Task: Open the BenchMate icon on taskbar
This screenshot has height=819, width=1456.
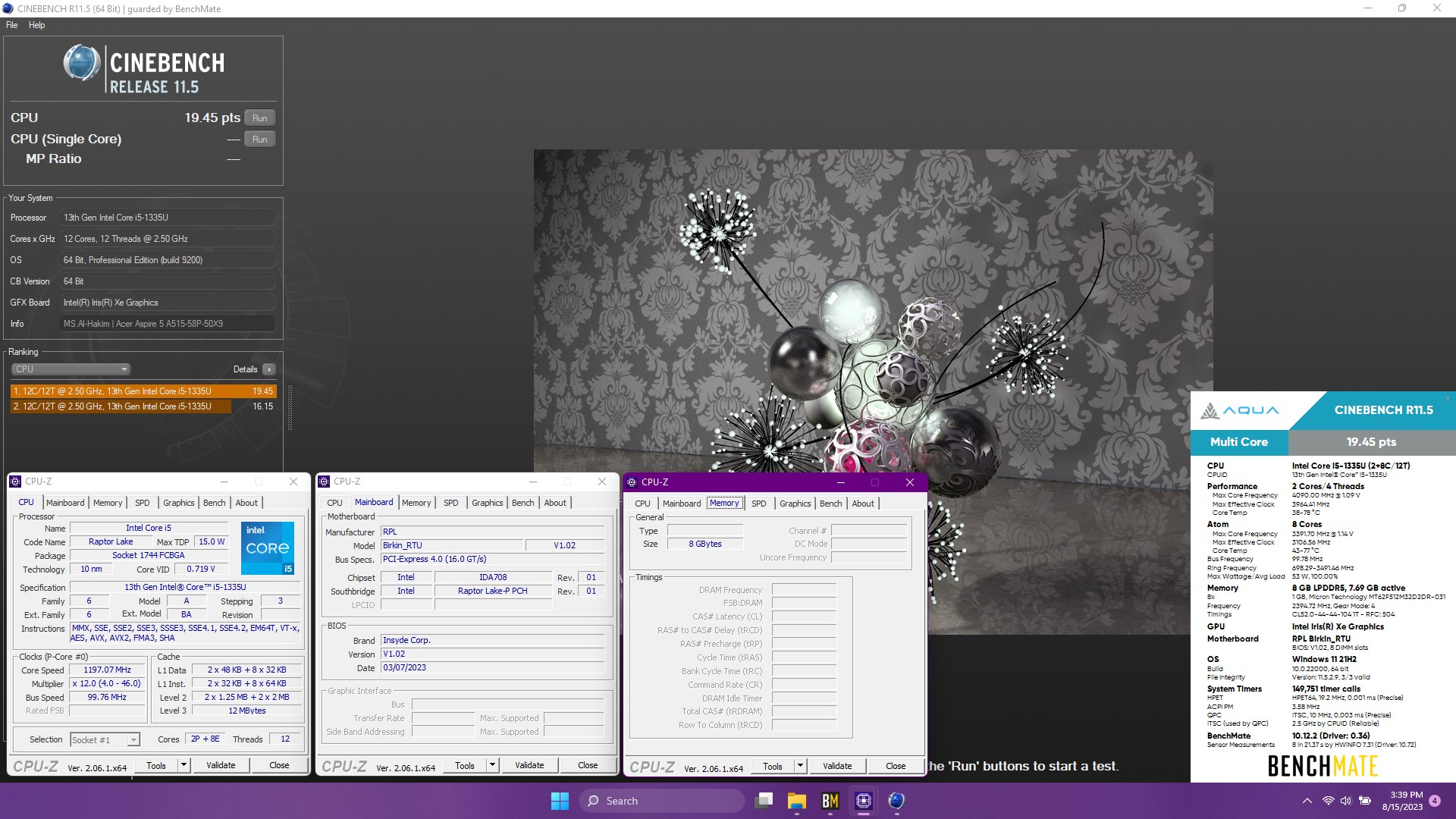Action: pyautogui.click(x=830, y=801)
